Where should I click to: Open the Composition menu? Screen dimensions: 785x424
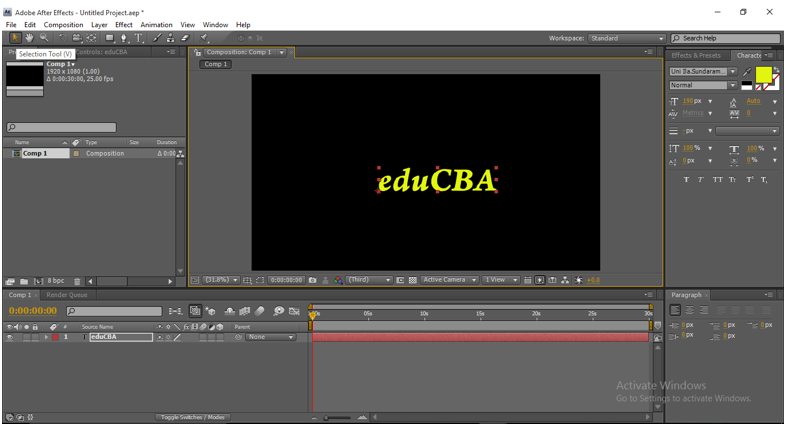point(63,25)
